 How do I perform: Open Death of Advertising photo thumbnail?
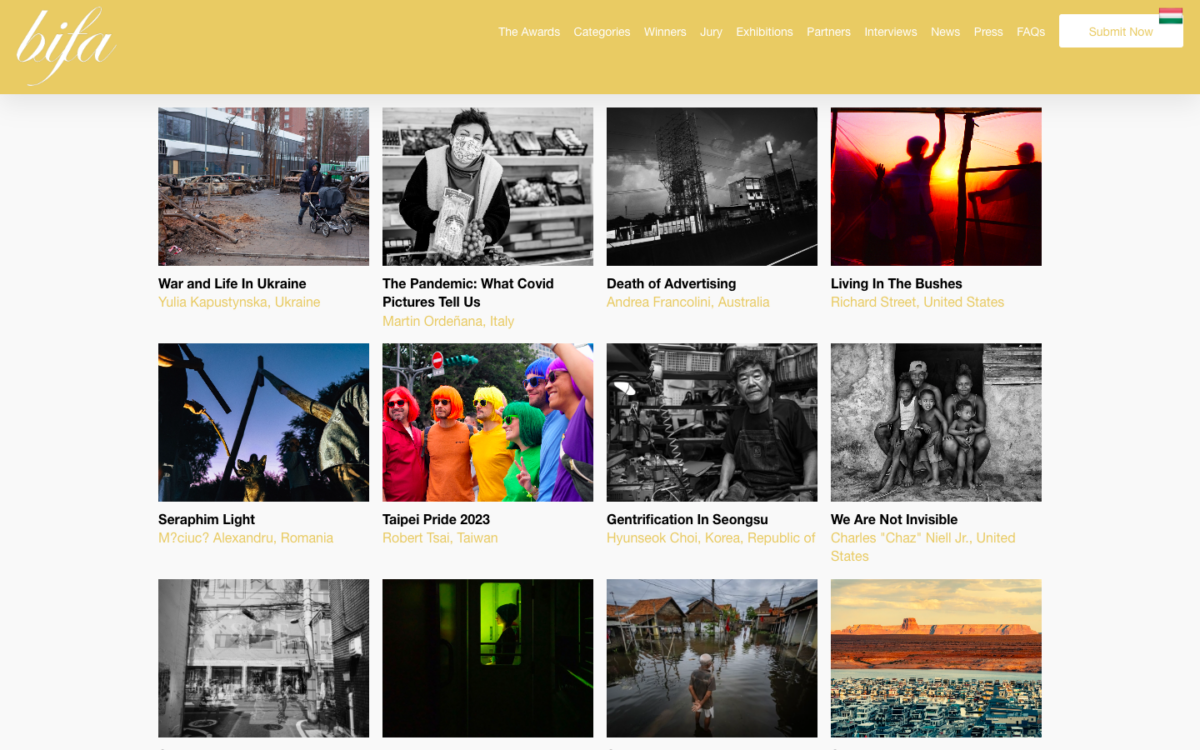pos(712,187)
